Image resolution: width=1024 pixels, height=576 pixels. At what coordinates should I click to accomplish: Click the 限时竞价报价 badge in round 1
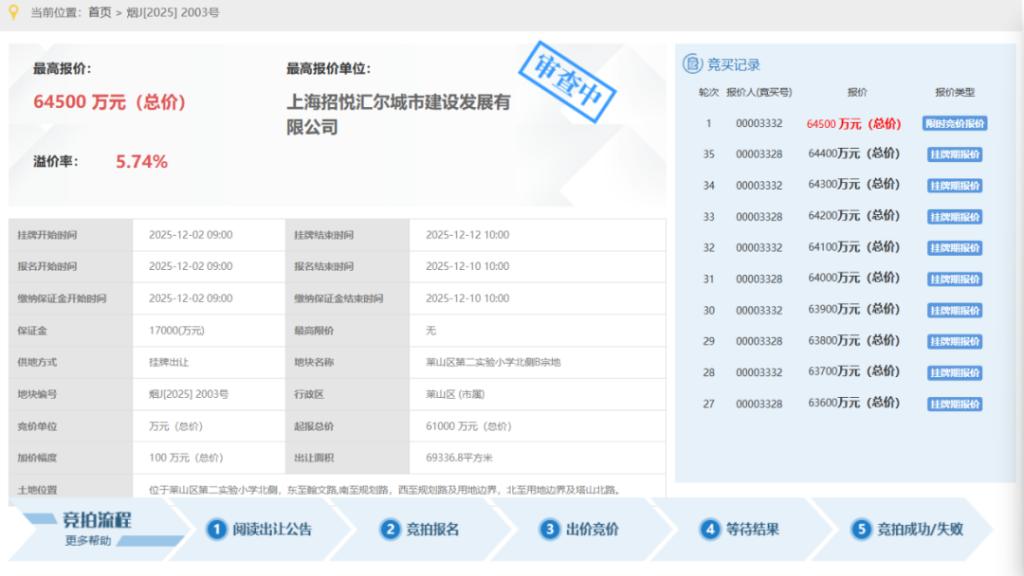point(954,124)
